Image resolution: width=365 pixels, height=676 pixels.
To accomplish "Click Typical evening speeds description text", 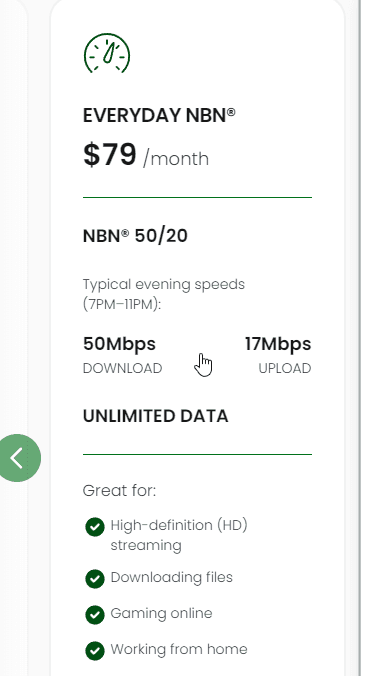I will [x=164, y=294].
